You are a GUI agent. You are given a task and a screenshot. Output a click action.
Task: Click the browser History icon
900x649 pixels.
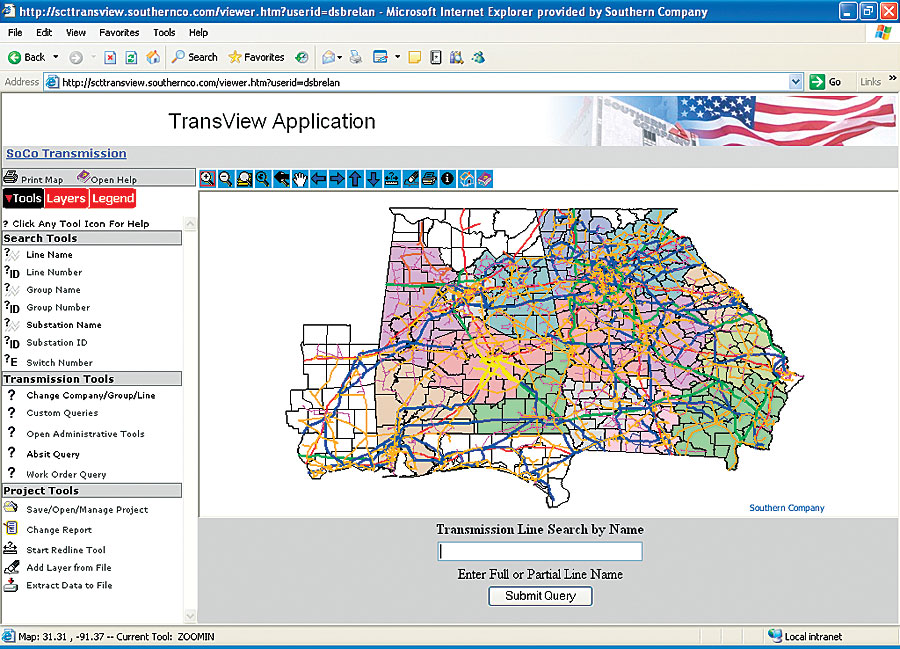tap(302, 57)
